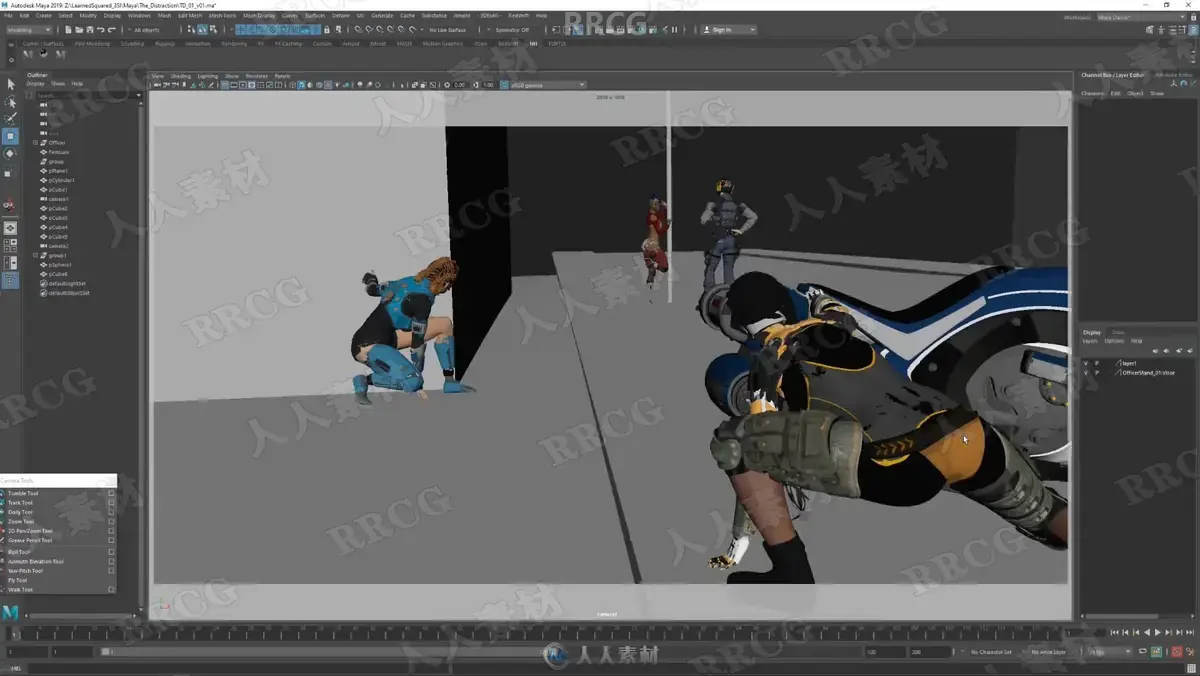Toggle visibility V of OfficerStand layer
This screenshot has height=676, width=1200.
[1086, 372]
